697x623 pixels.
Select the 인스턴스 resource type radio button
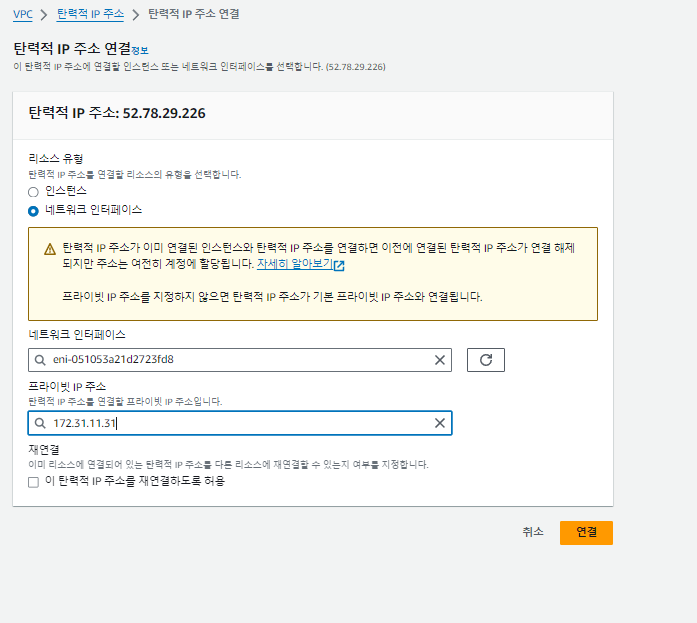pos(34,191)
